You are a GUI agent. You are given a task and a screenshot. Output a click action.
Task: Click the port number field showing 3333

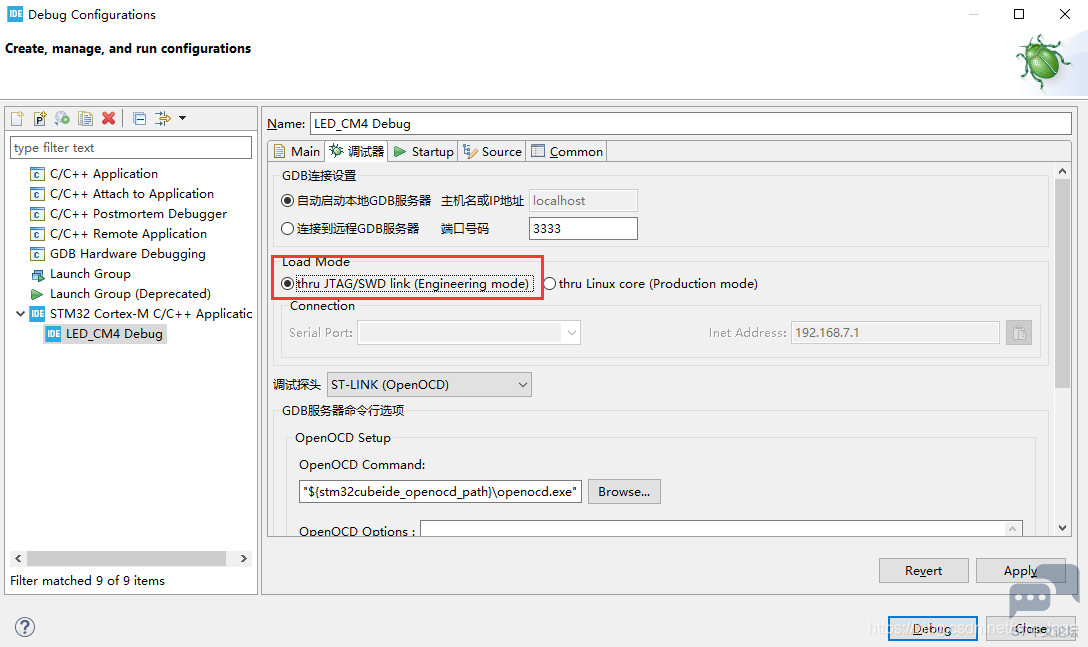(583, 228)
